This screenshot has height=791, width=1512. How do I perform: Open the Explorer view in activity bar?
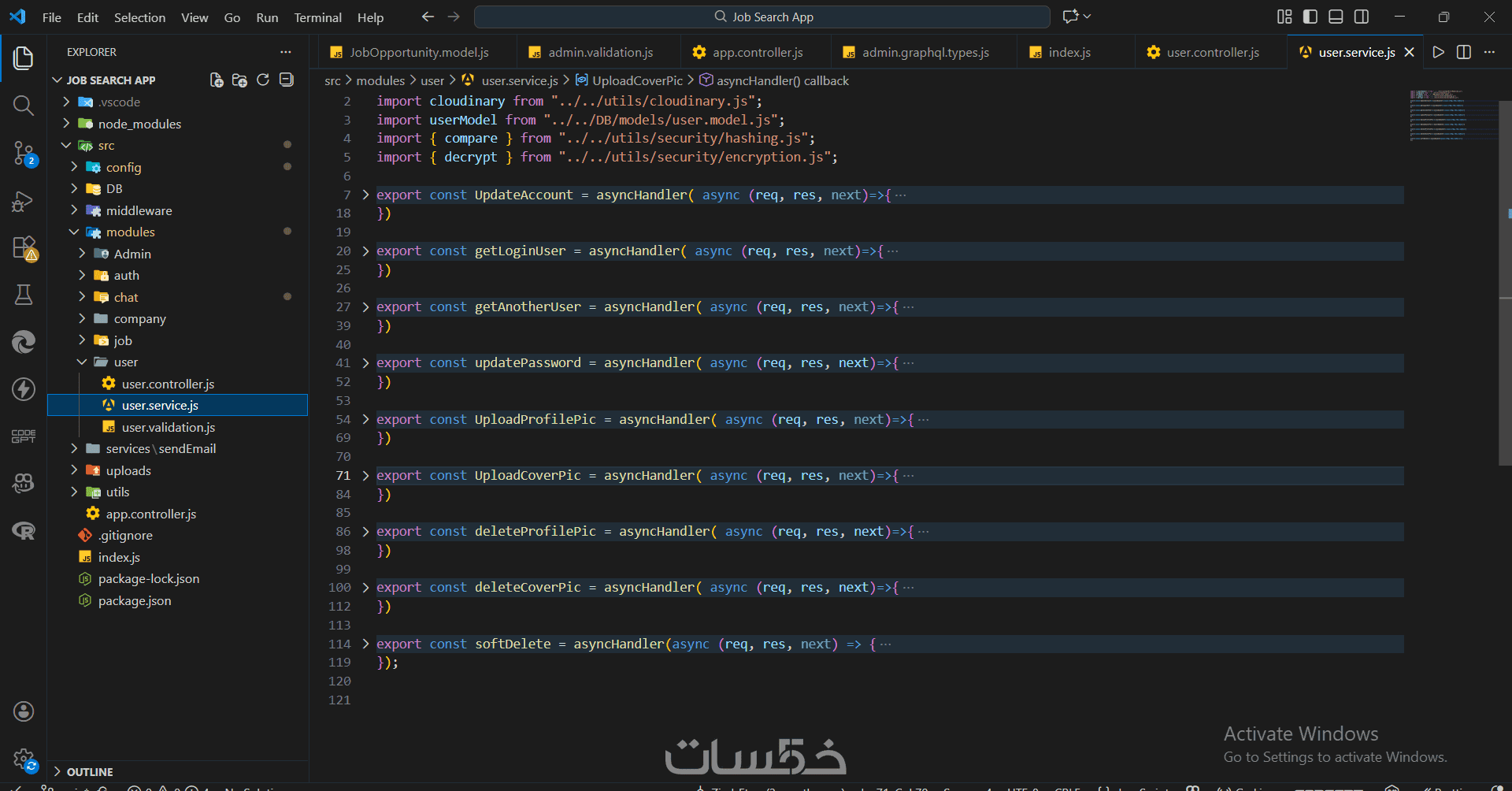point(24,58)
